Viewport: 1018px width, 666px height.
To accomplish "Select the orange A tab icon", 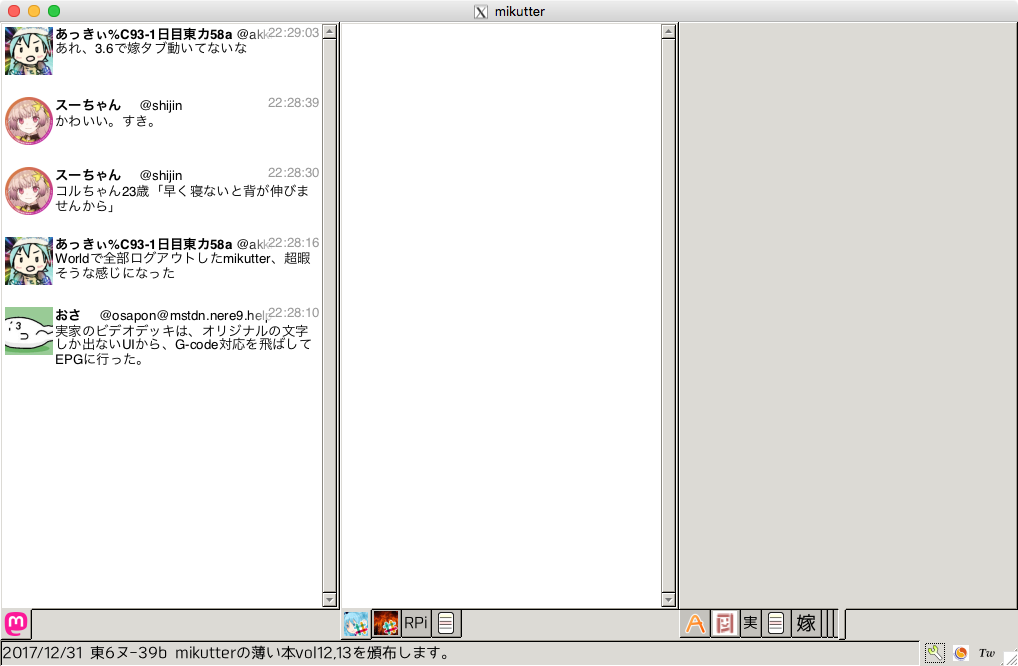I will pyautogui.click(x=695, y=624).
